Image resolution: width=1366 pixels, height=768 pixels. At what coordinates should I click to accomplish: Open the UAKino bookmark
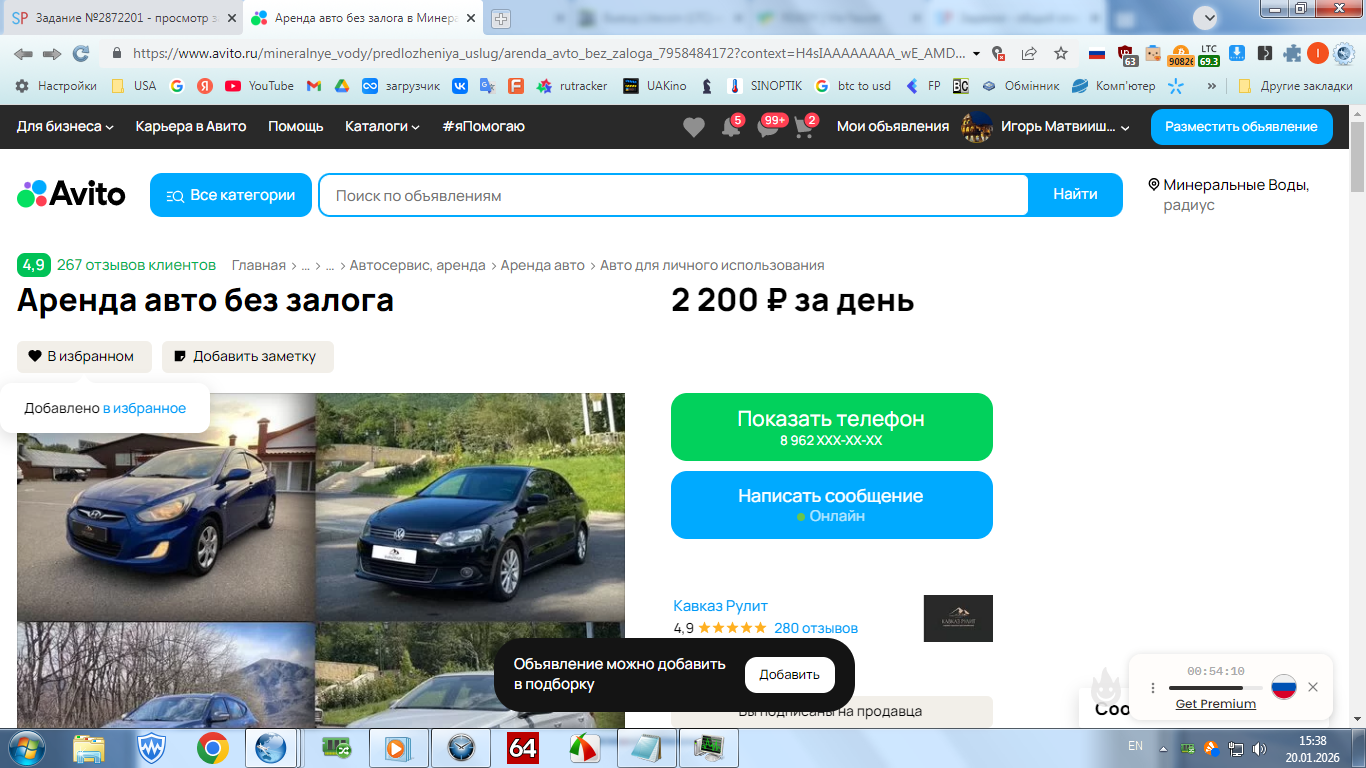coord(655,86)
